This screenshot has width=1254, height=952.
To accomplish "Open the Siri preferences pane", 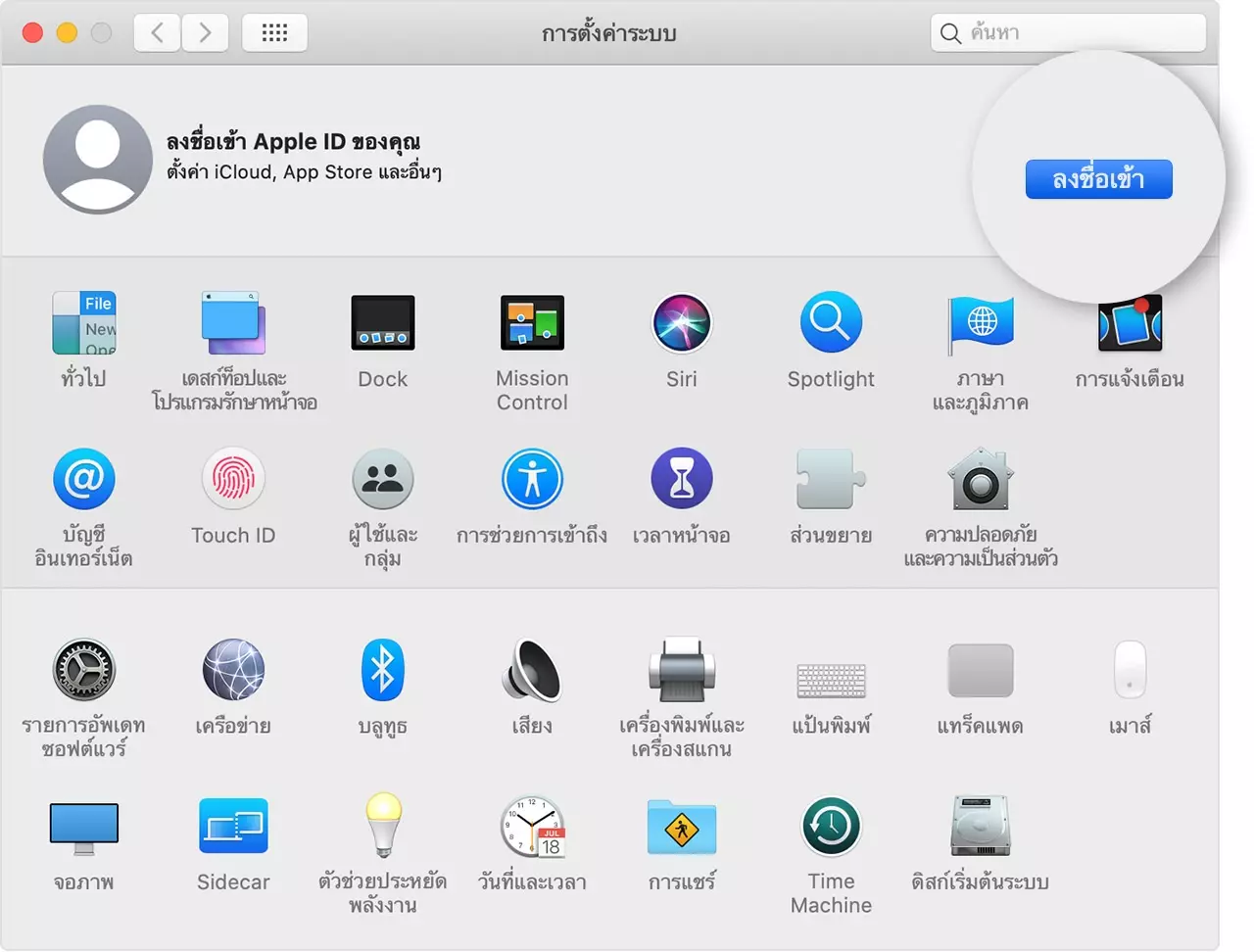I will point(682,323).
